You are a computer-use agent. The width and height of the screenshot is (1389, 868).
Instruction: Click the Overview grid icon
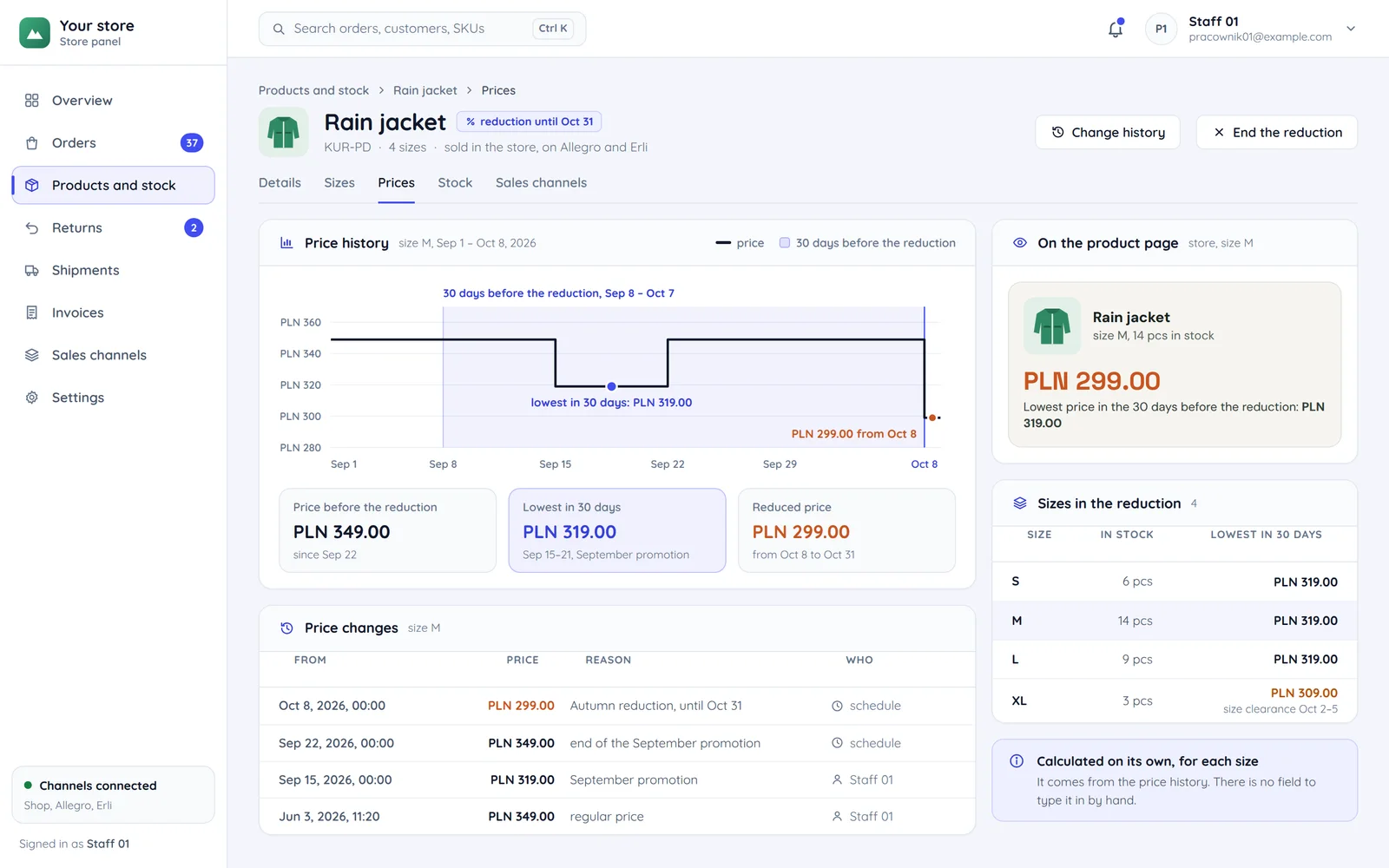tap(32, 101)
